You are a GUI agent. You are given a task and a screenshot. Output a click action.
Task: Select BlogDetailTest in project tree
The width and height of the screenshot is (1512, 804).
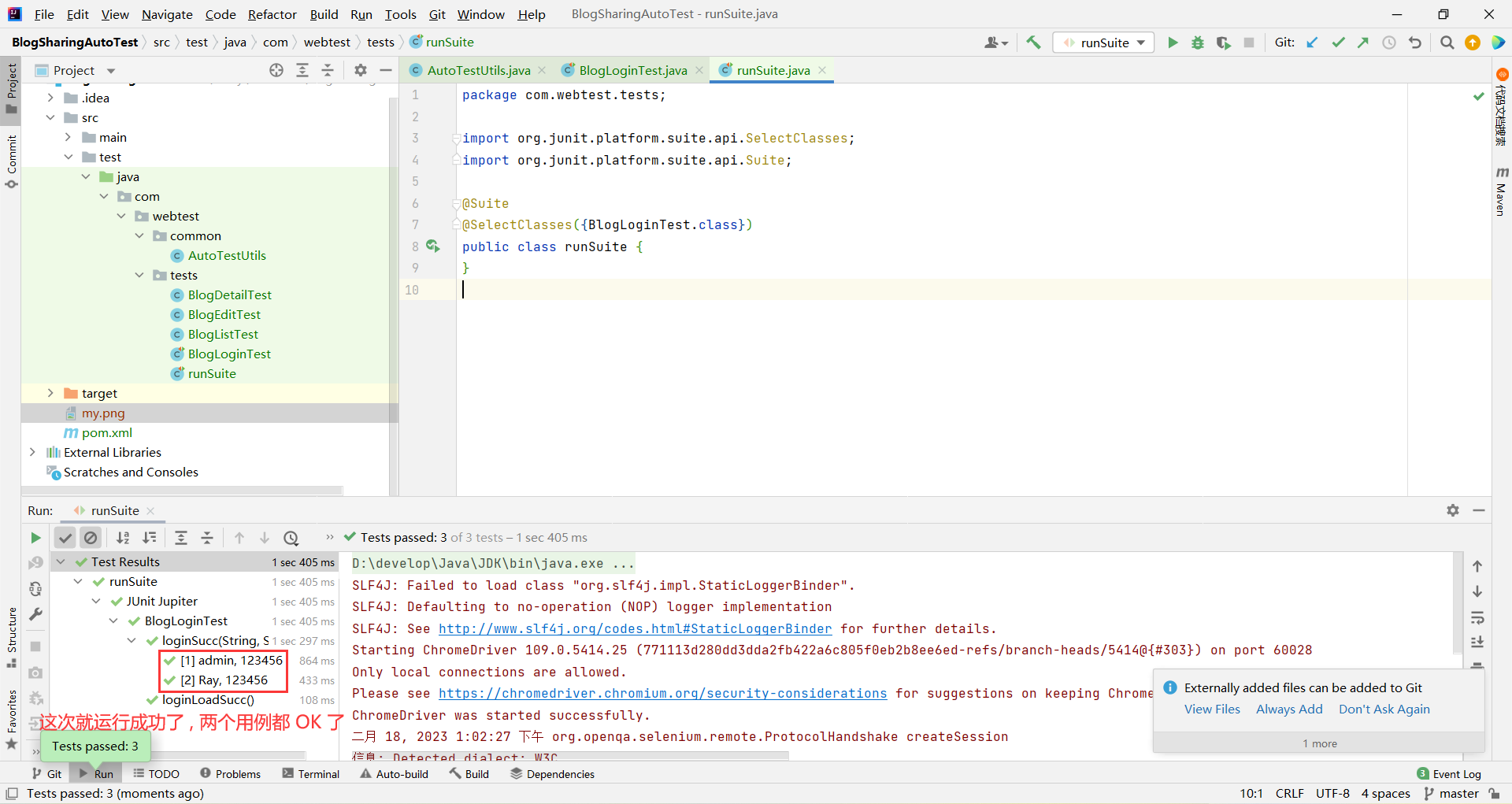[229, 295]
